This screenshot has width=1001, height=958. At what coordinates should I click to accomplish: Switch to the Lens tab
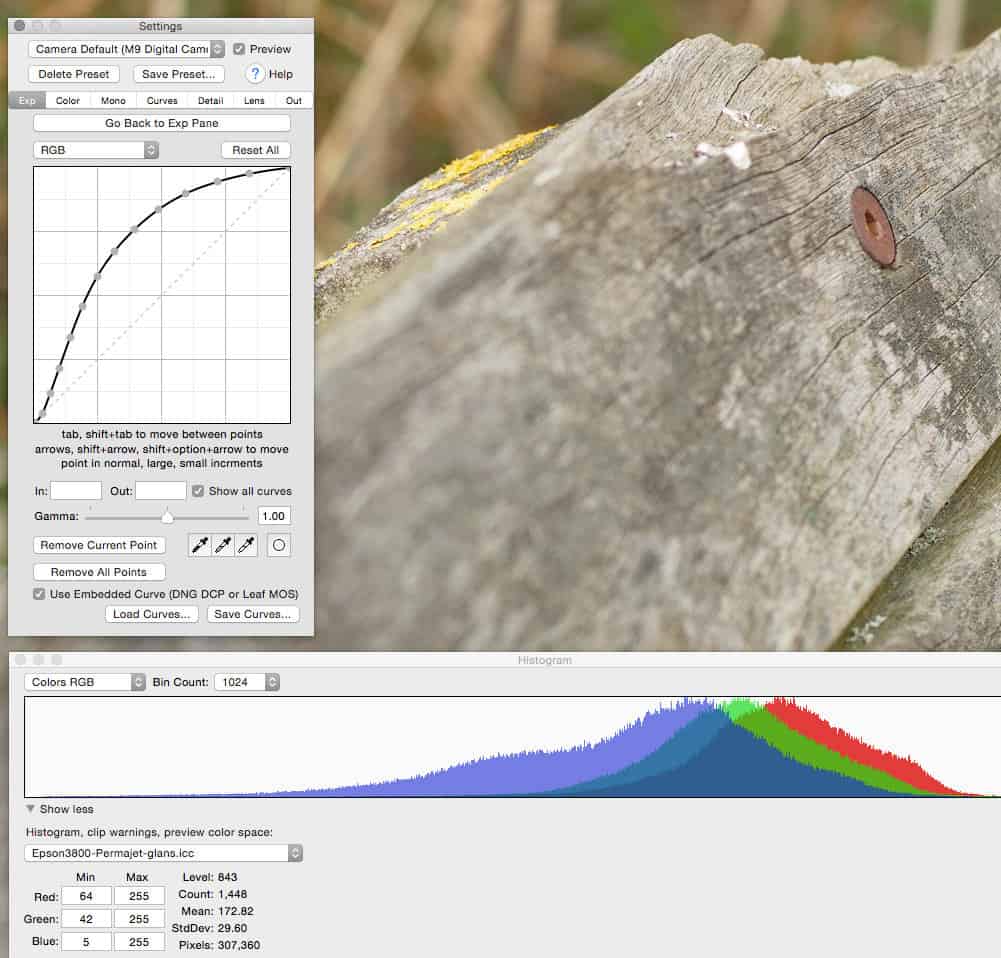pyautogui.click(x=253, y=100)
